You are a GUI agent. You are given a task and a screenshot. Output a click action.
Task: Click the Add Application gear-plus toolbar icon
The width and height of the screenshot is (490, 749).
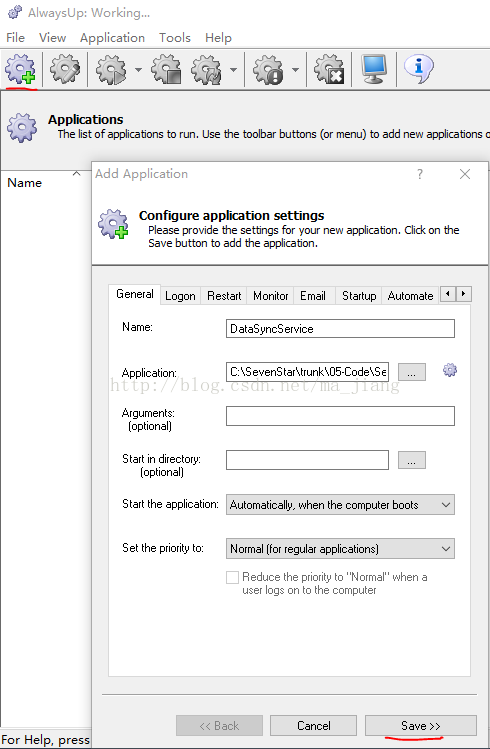[x=21, y=69]
